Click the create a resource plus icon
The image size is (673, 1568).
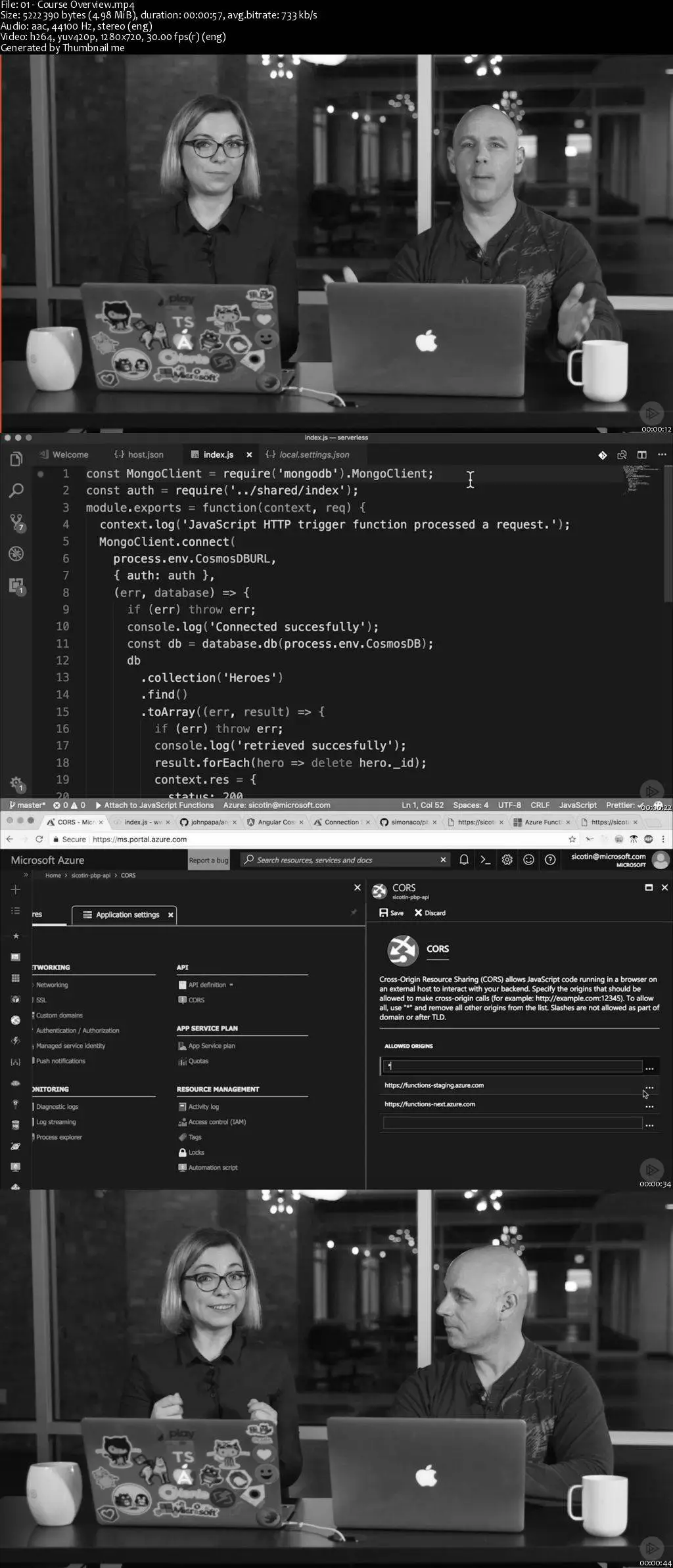(x=16, y=889)
